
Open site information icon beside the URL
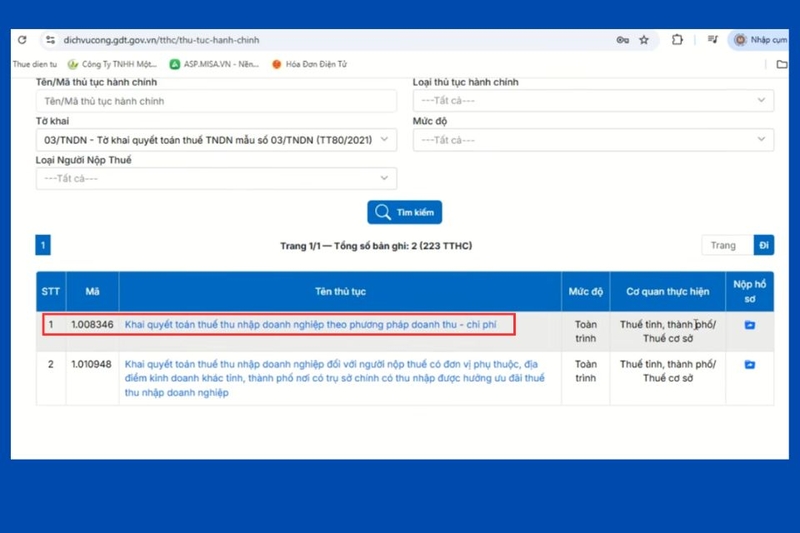[50, 40]
